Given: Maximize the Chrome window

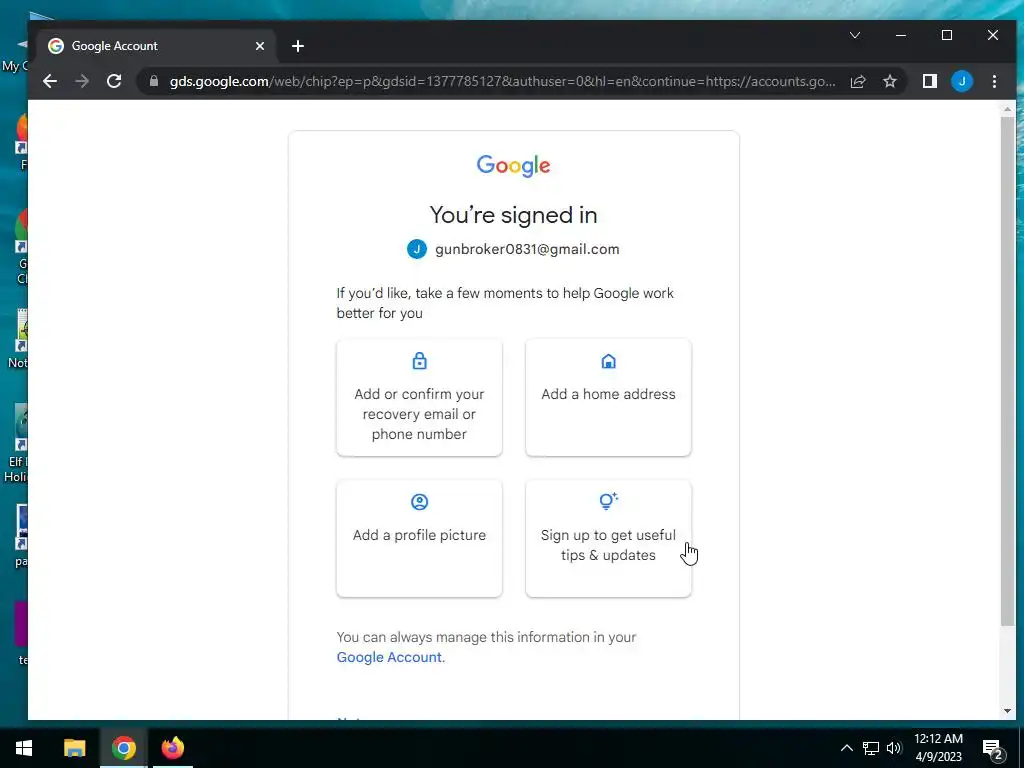Looking at the screenshot, I should (947, 35).
